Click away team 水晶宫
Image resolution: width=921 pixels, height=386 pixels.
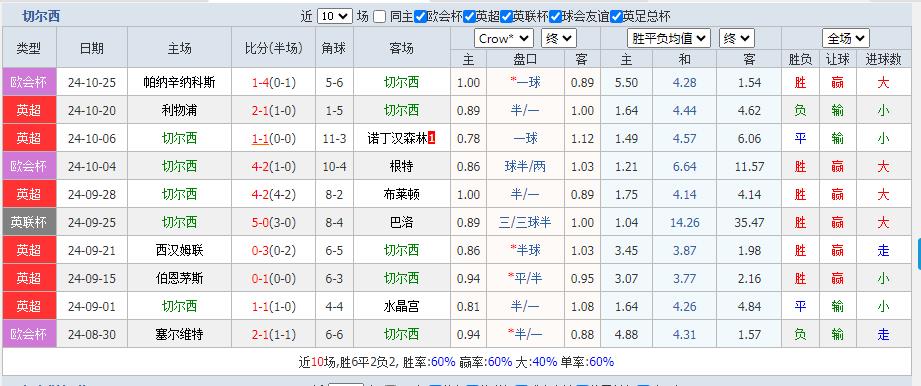point(402,307)
